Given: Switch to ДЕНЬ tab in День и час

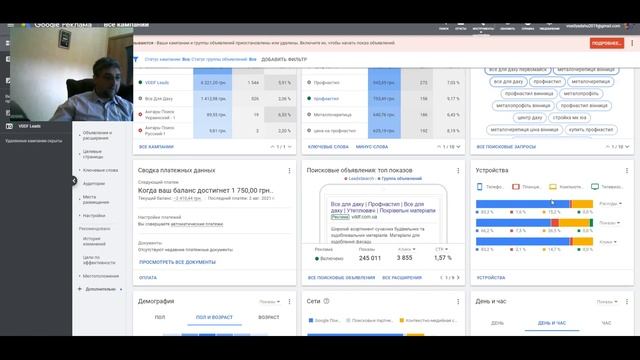Looking at the screenshot, I should (x=497, y=323).
